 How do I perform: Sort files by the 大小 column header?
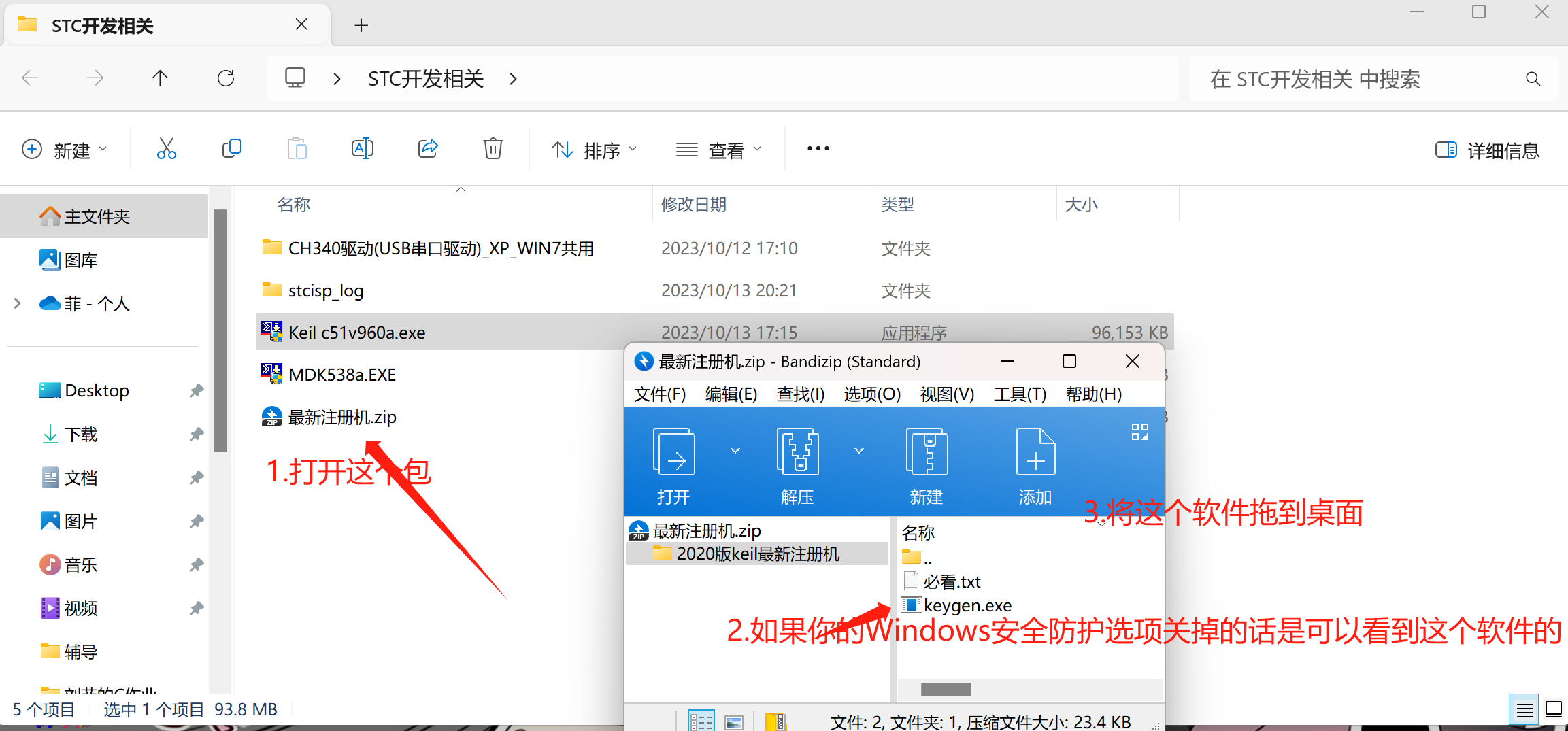tap(1082, 204)
